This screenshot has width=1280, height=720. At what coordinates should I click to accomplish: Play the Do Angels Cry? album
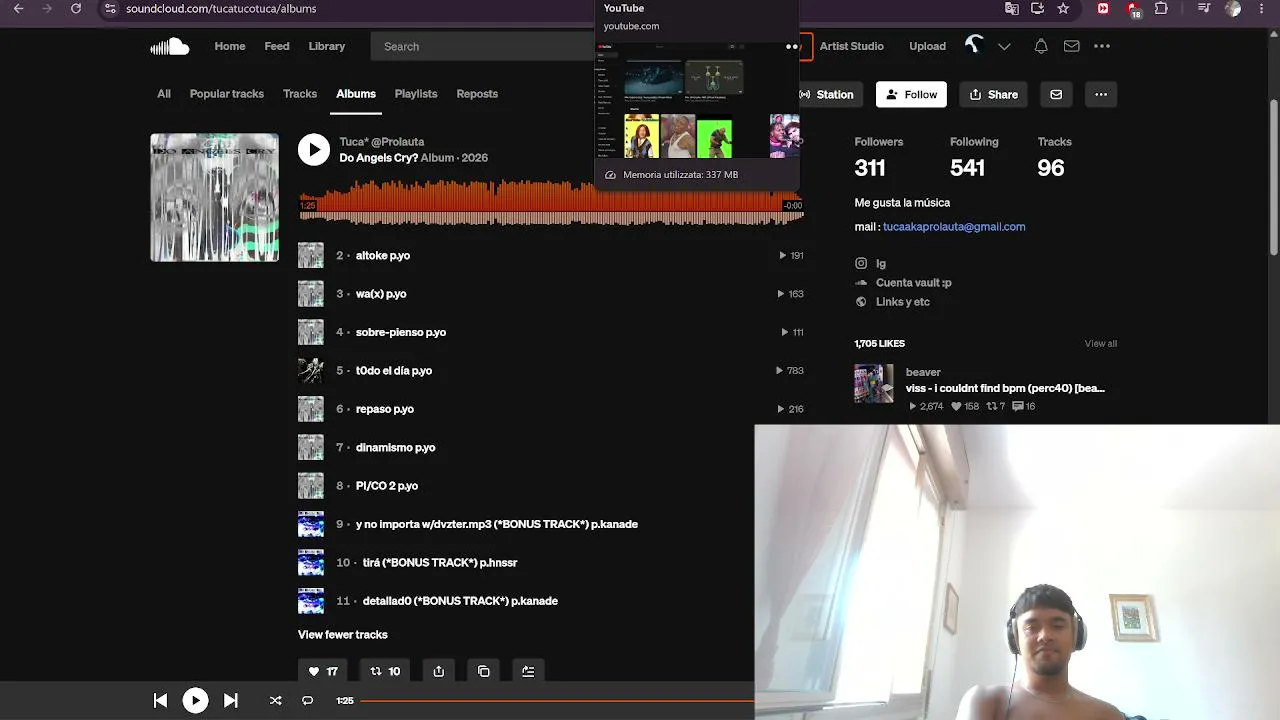click(x=313, y=150)
